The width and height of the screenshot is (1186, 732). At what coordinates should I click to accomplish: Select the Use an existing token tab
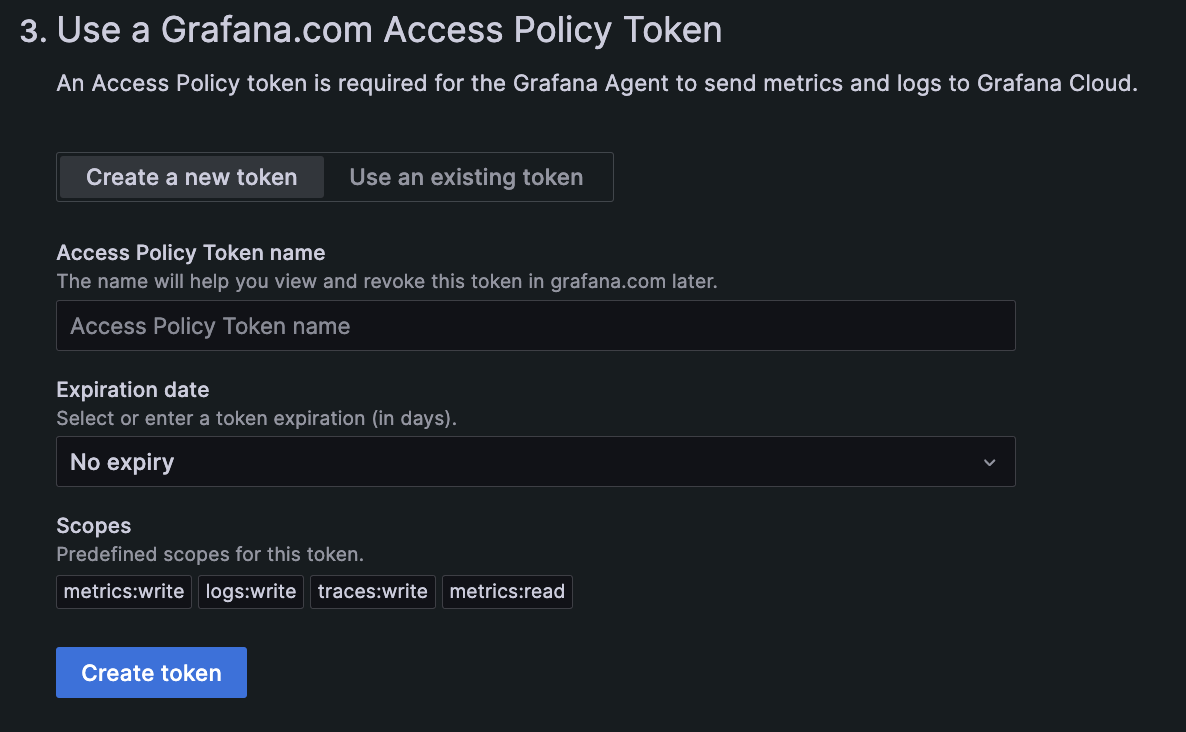[466, 177]
